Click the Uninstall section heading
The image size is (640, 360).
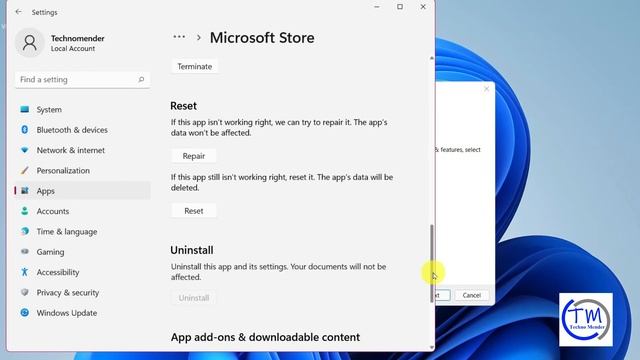pyautogui.click(x=192, y=250)
